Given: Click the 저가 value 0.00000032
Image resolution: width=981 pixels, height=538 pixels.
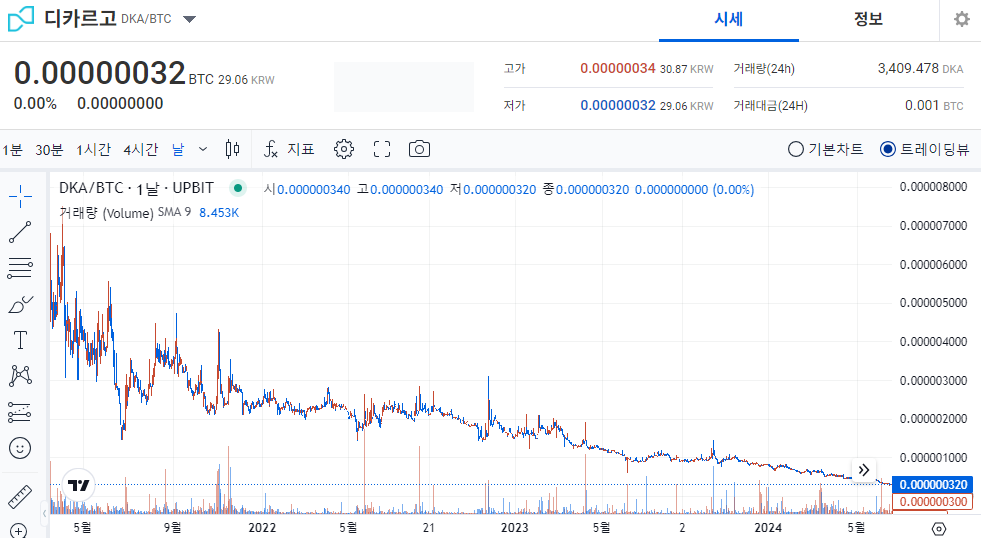Looking at the screenshot, I should coord(618,105).
